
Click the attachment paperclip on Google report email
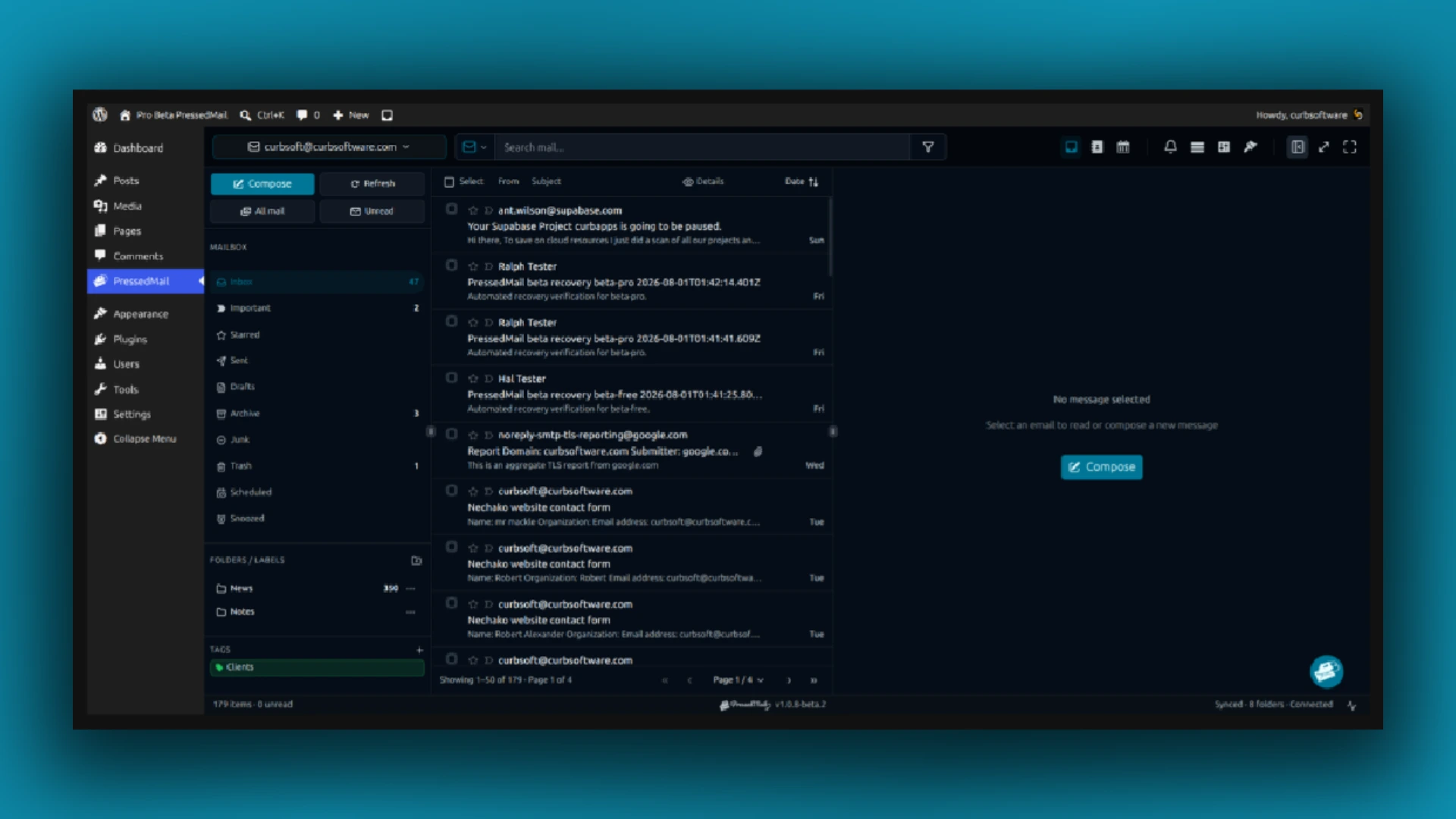pyautogui.click(x=758, y=451)
